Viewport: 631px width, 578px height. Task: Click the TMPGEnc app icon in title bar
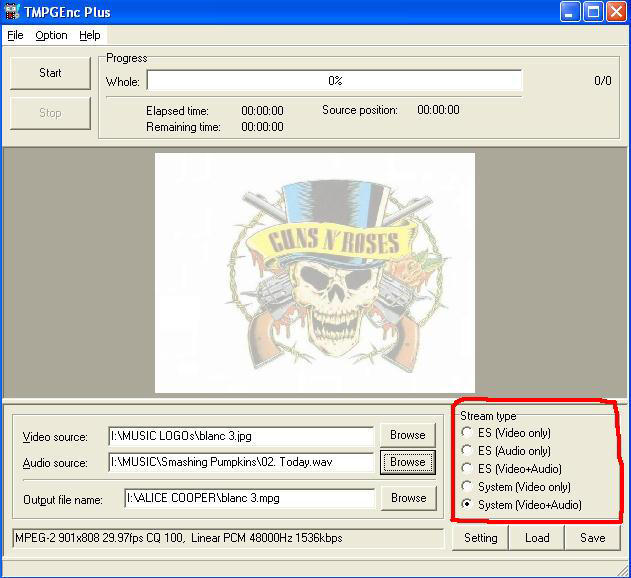12,11
